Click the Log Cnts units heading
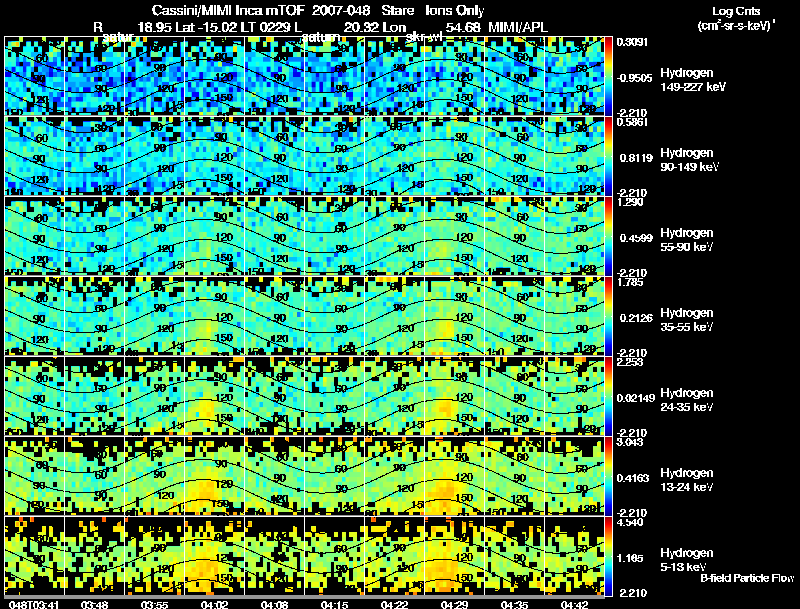This screenshot has width=800, height=609. click(x=736, y=11)
